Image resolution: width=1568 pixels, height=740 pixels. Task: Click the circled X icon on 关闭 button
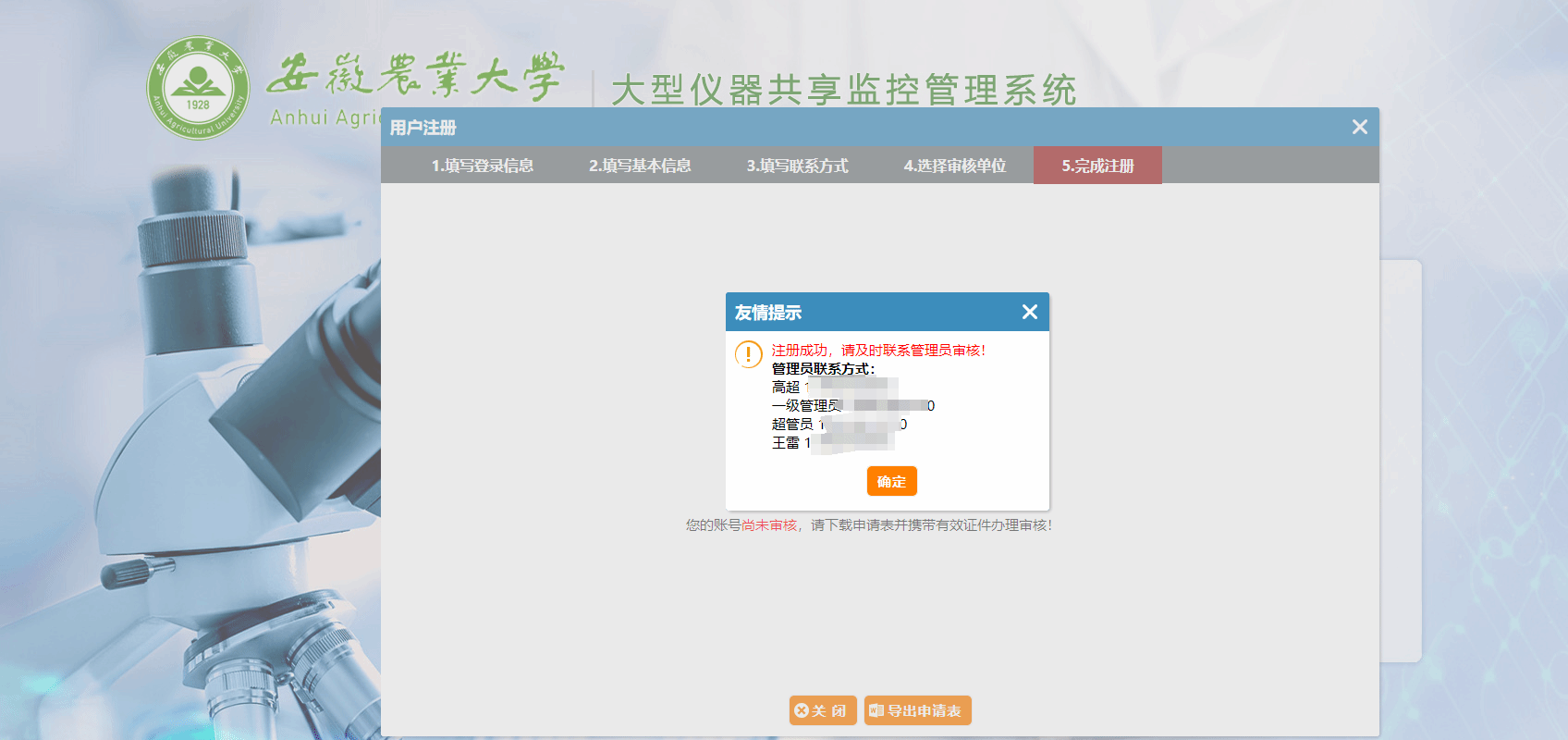tap(802, 710)
